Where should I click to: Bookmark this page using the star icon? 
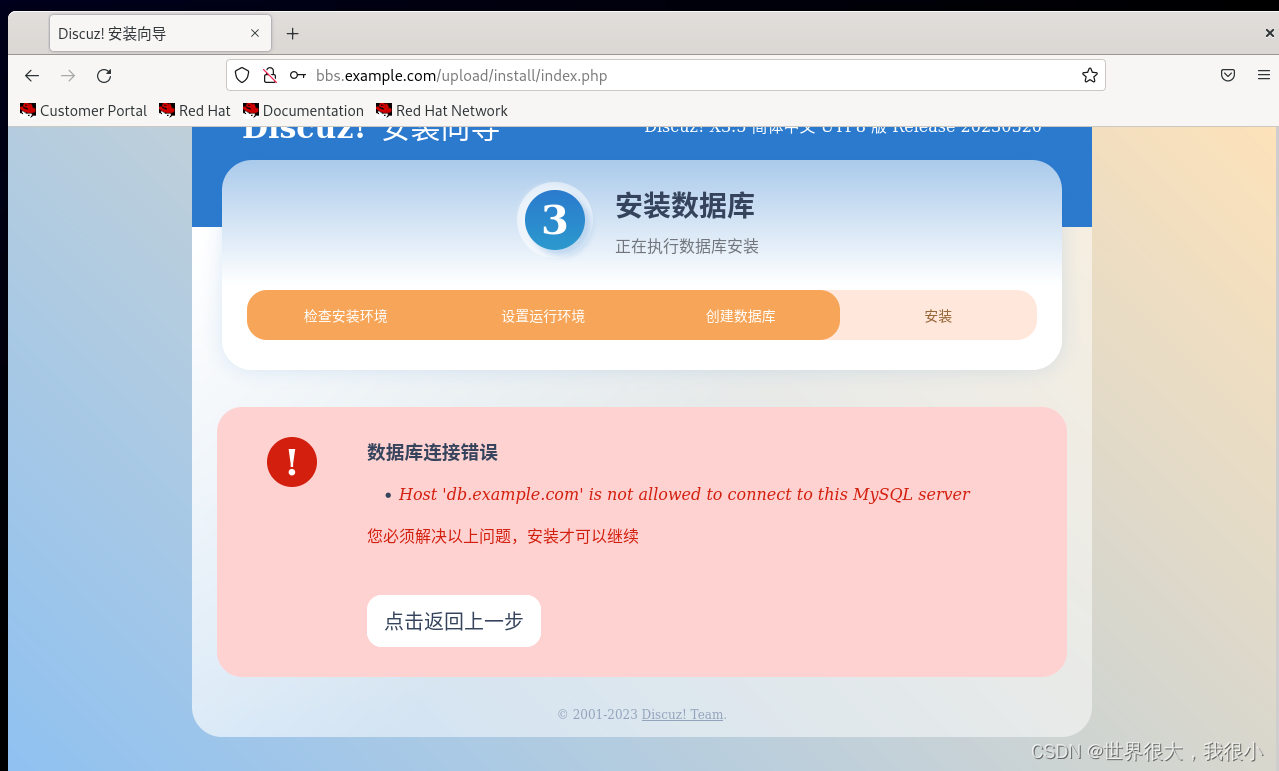pyautogui.click(x=1089, y=75)
